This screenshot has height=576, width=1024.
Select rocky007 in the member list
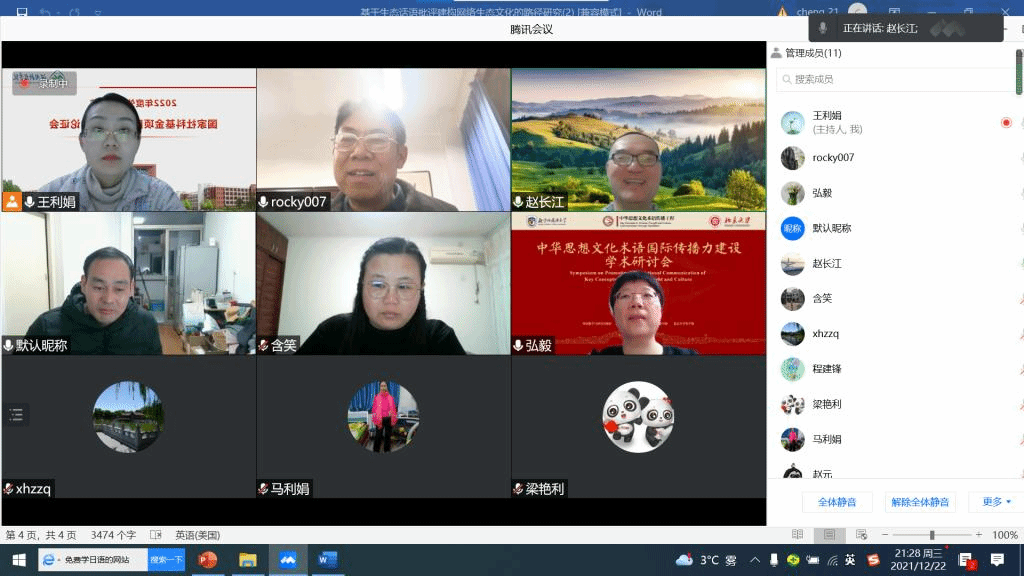coord(833,158)
